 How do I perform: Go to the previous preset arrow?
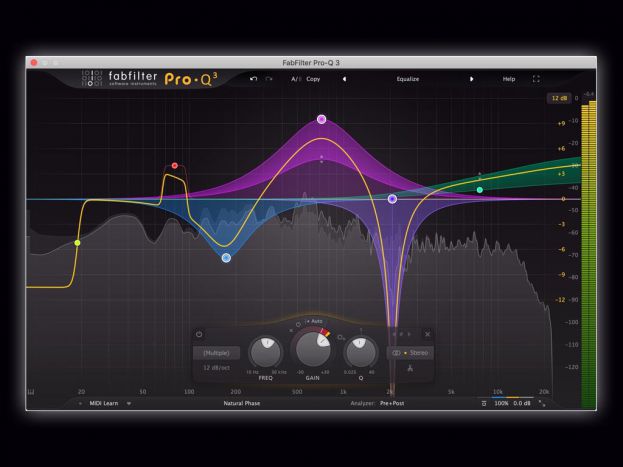[344, 78]
